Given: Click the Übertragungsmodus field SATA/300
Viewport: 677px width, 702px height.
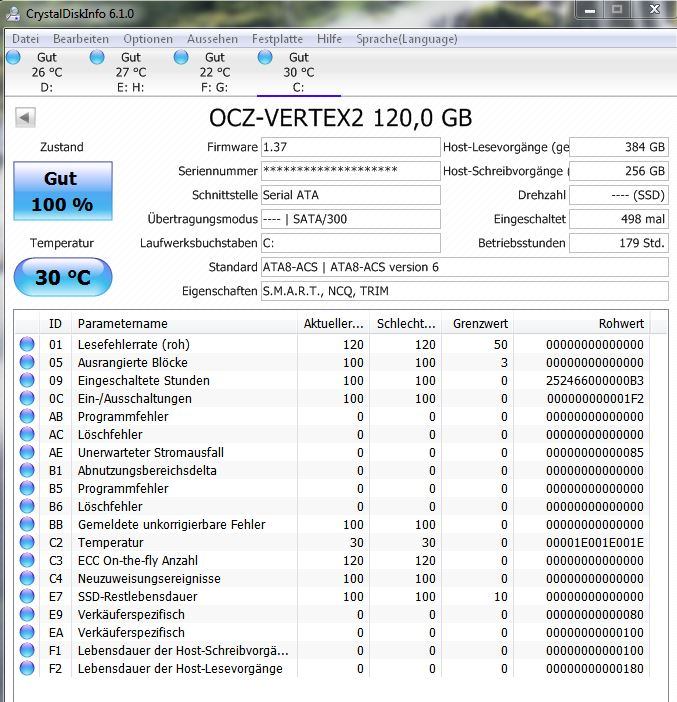Looking at the screenshot, I should (x=351, y=219).
